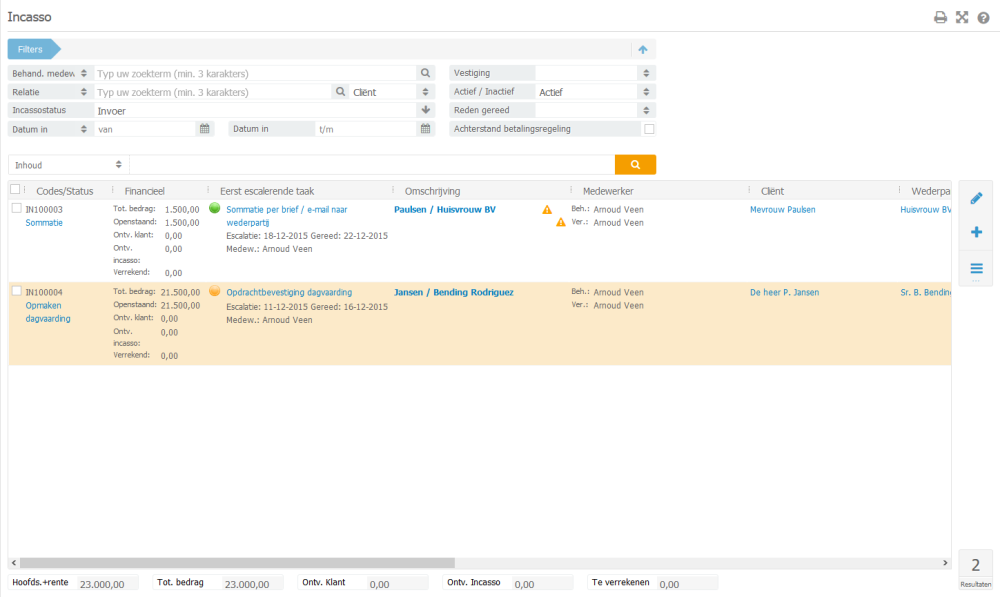Click the Resultaten count 2
1000x597 pixels.
click(976, 565)
